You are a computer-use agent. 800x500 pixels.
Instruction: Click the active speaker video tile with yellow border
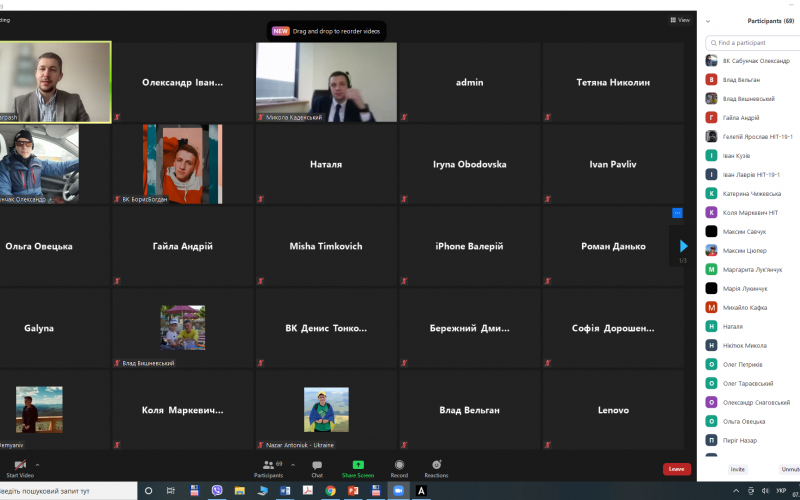[x=55, y=82]
